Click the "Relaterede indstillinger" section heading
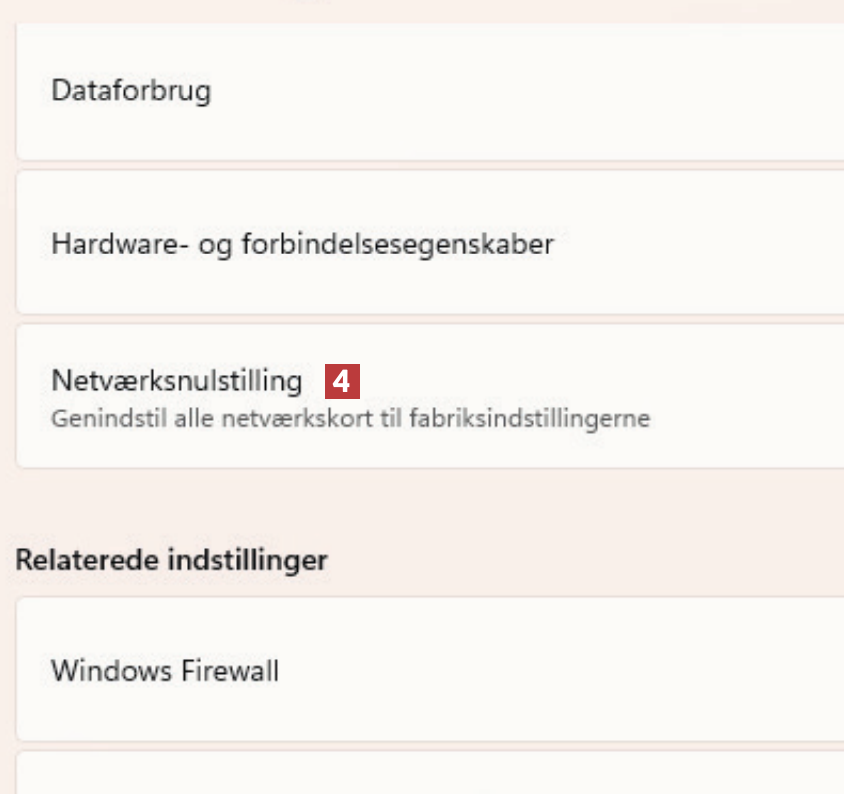 [x=171, y=560]
